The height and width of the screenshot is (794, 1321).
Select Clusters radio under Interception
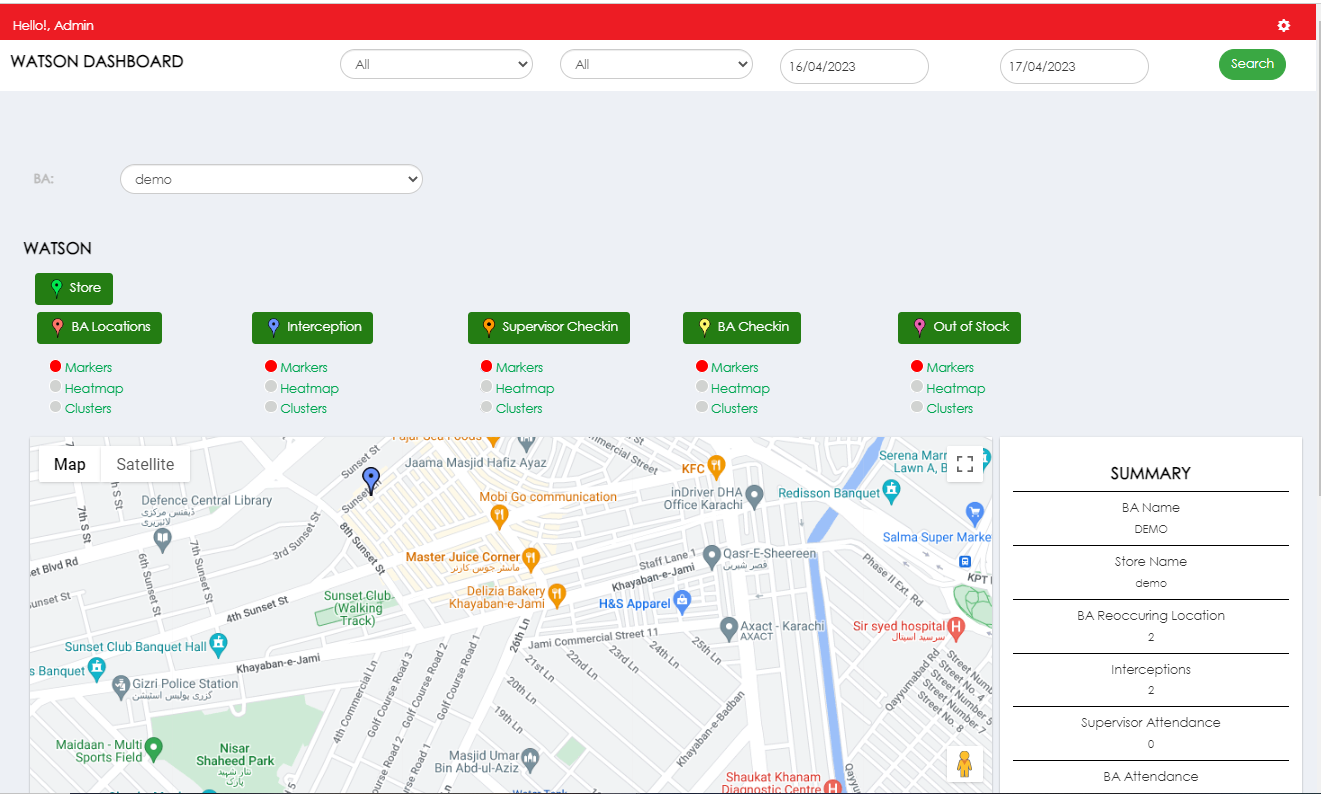(x=271, y=407)
